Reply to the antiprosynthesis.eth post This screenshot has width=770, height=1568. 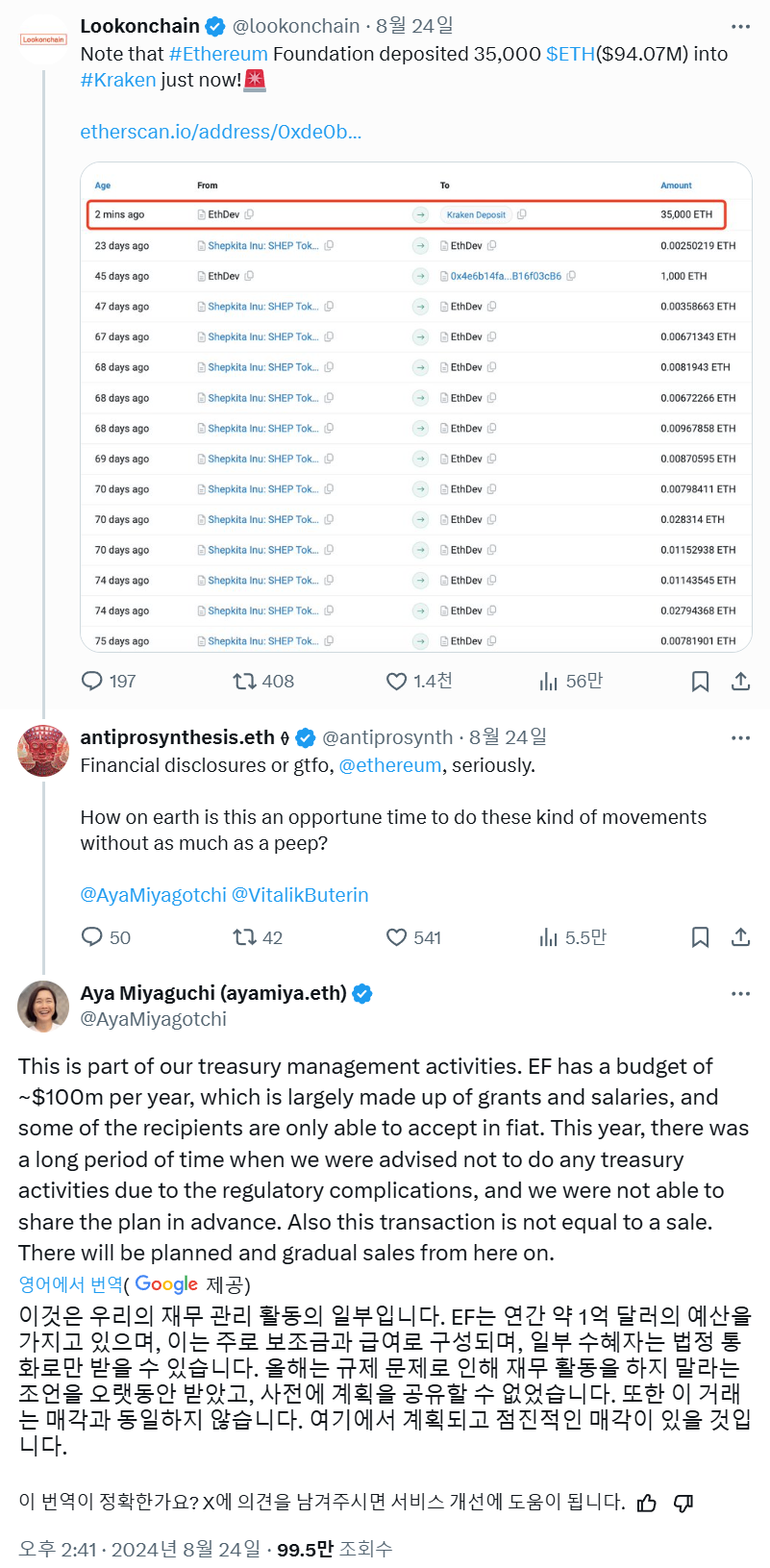pyautogui.click(x=92, y=937)
